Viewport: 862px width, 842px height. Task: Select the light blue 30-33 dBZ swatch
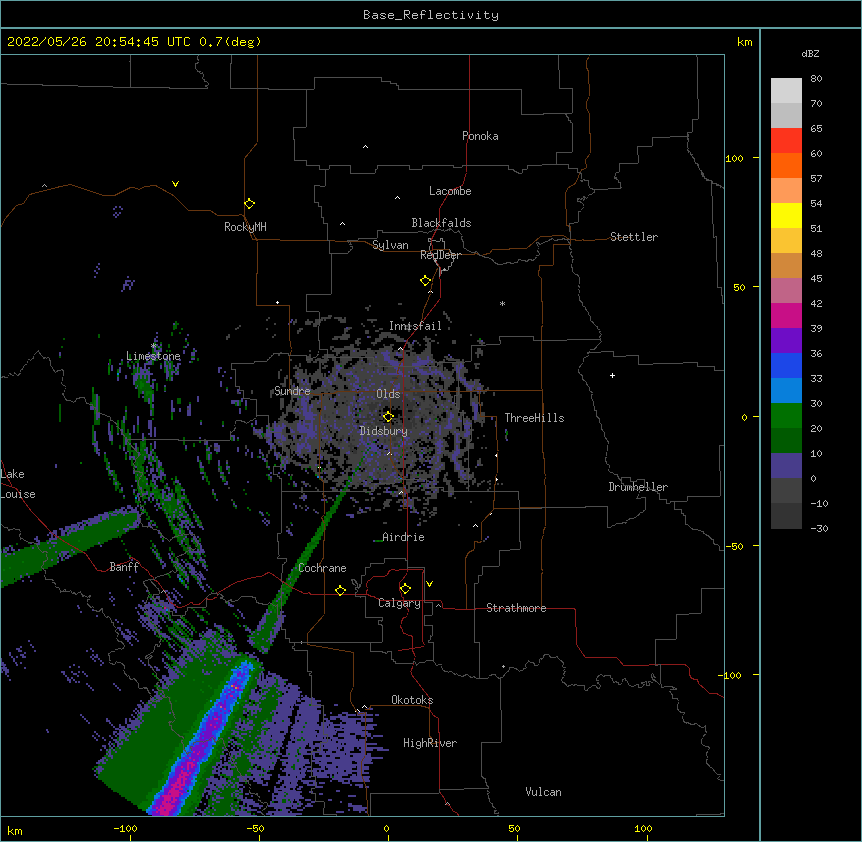786,391
